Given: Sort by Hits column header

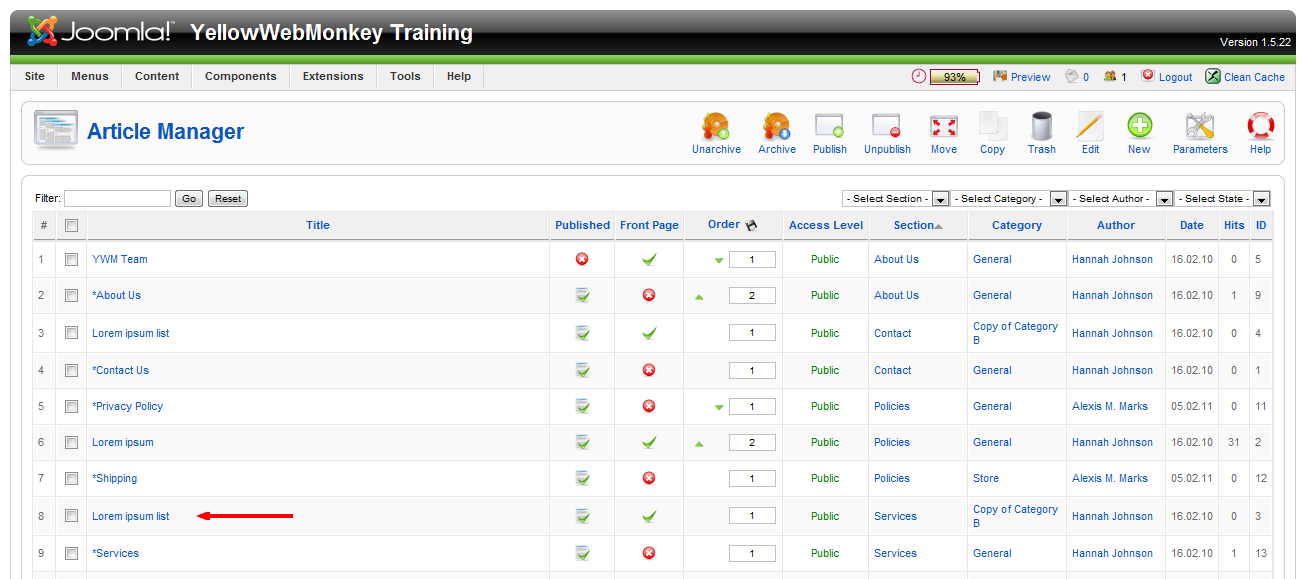Looking at the screenshot, I should point(1234,225).
